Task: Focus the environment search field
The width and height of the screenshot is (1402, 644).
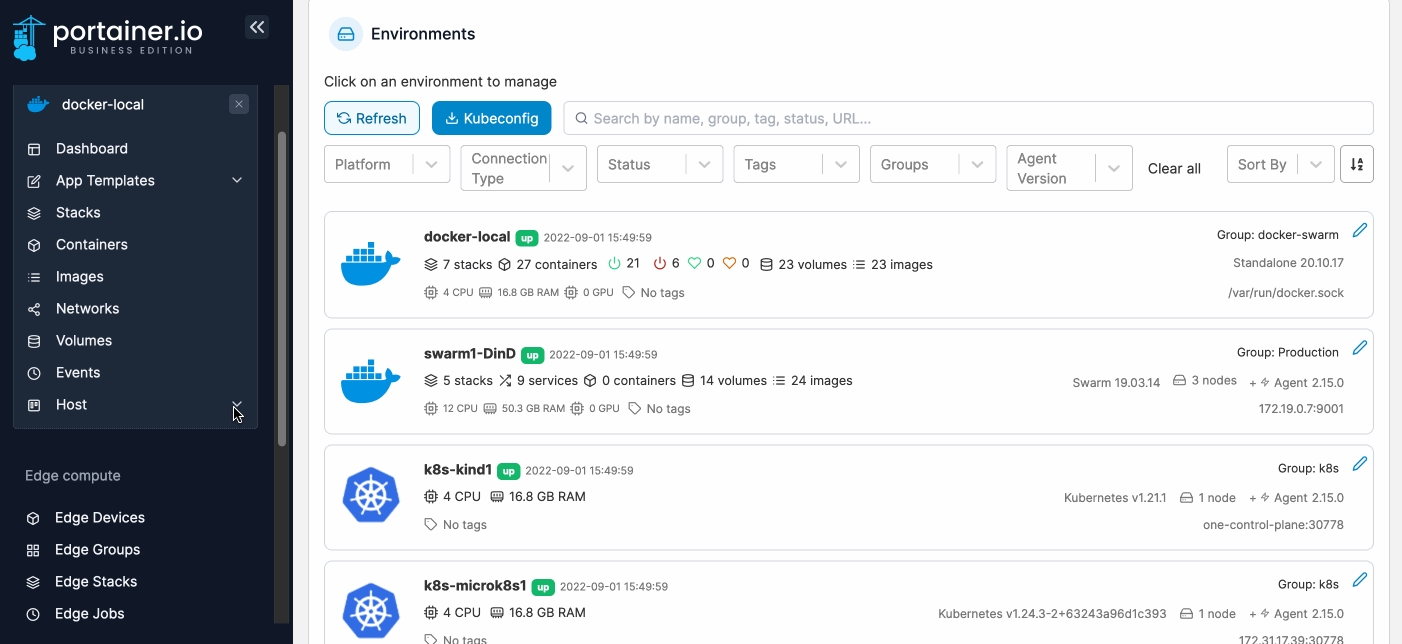Action: pyautogui.click(x=970, y=118)
